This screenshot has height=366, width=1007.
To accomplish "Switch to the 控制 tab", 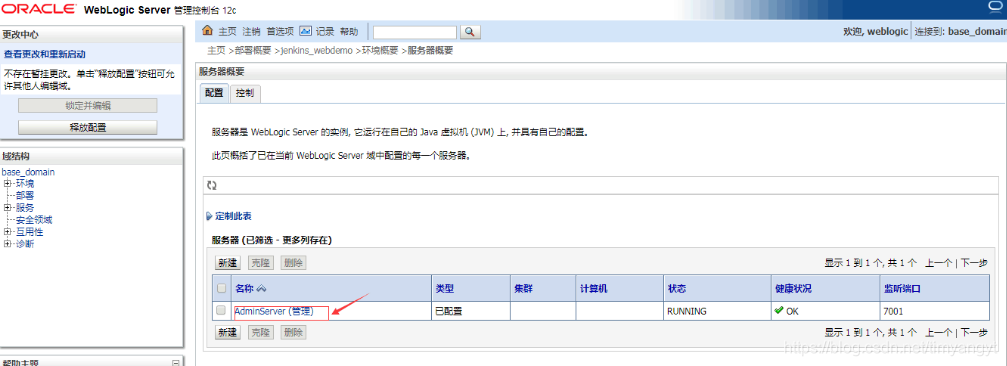I will click(x=245, y=93).
